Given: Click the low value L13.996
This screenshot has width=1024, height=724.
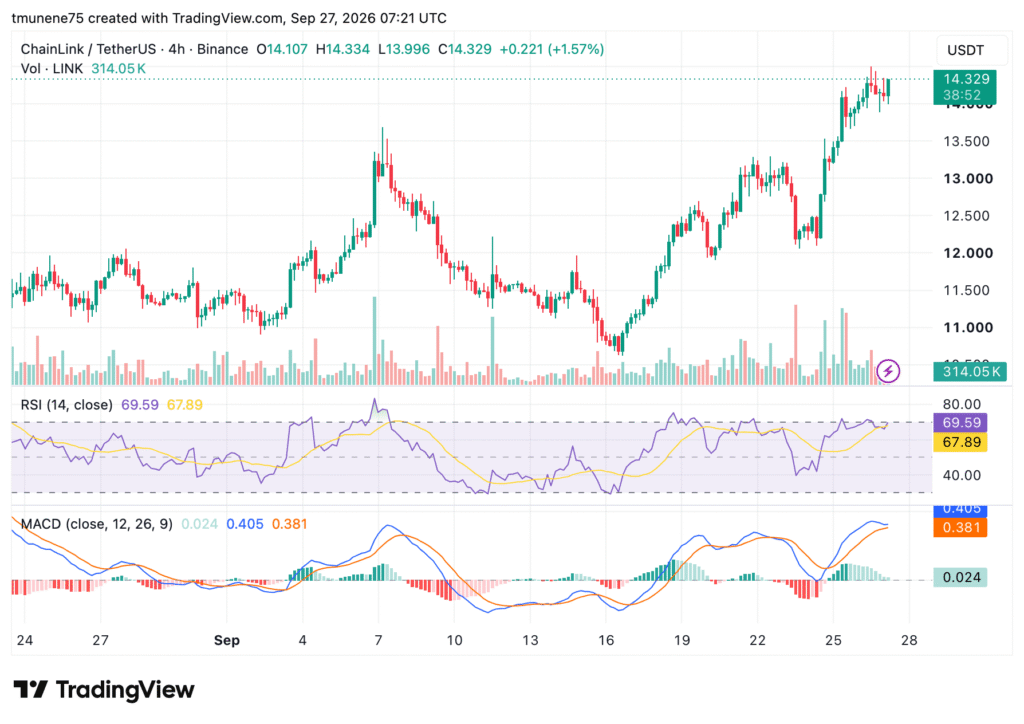Looking at the screenshot, I should click(x=404, y=49).
